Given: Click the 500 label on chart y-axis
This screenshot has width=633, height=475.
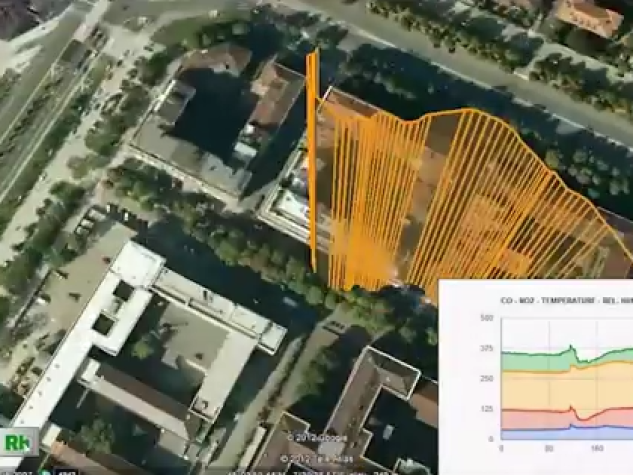Looking at the screenshot, I should [x=486, y=318].
